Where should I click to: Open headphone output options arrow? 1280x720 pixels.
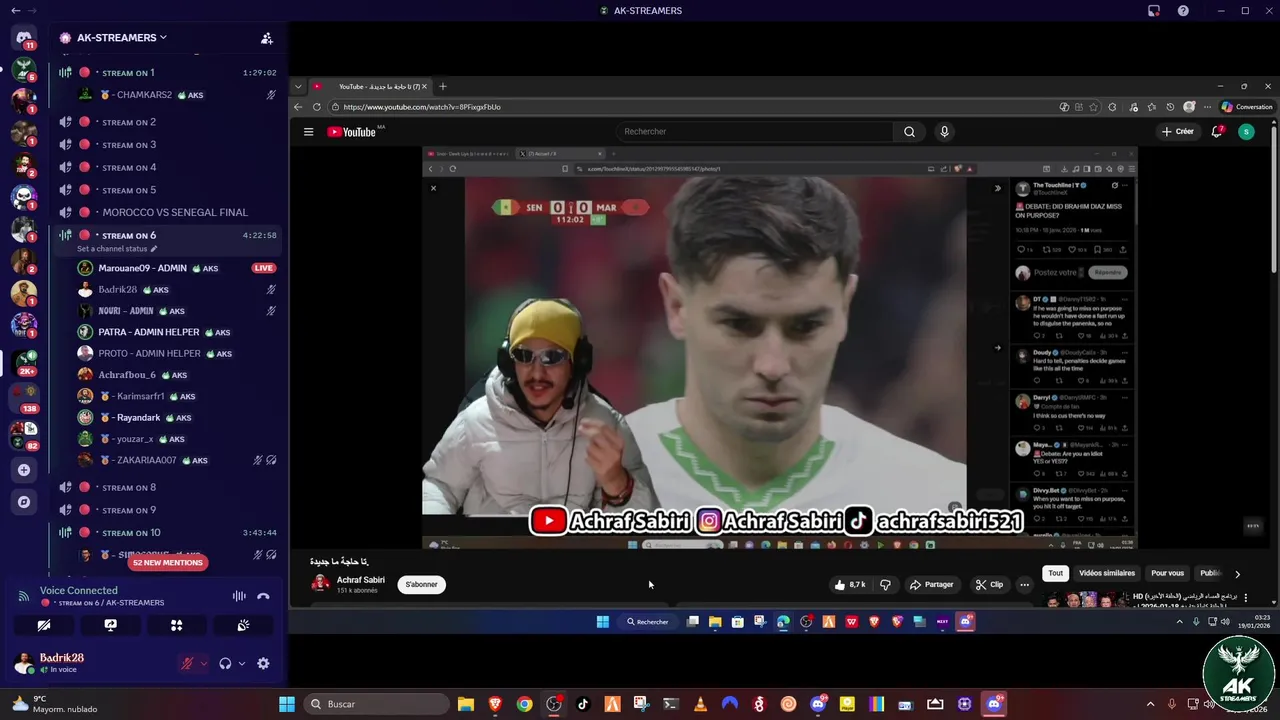pyautogui.click(x=241, y=664)
